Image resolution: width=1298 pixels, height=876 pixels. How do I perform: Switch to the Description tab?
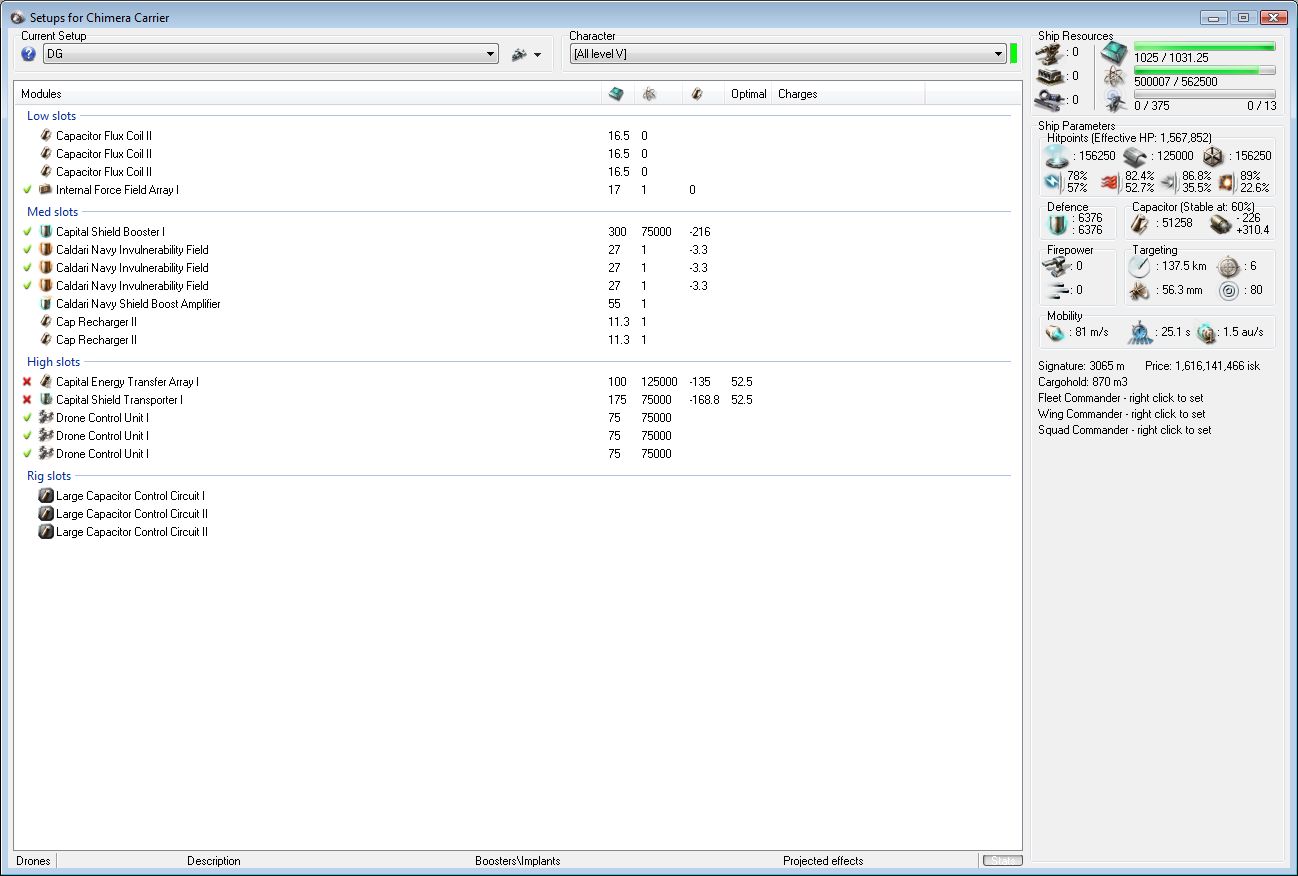pyautogui.click(x=214, y=861)
